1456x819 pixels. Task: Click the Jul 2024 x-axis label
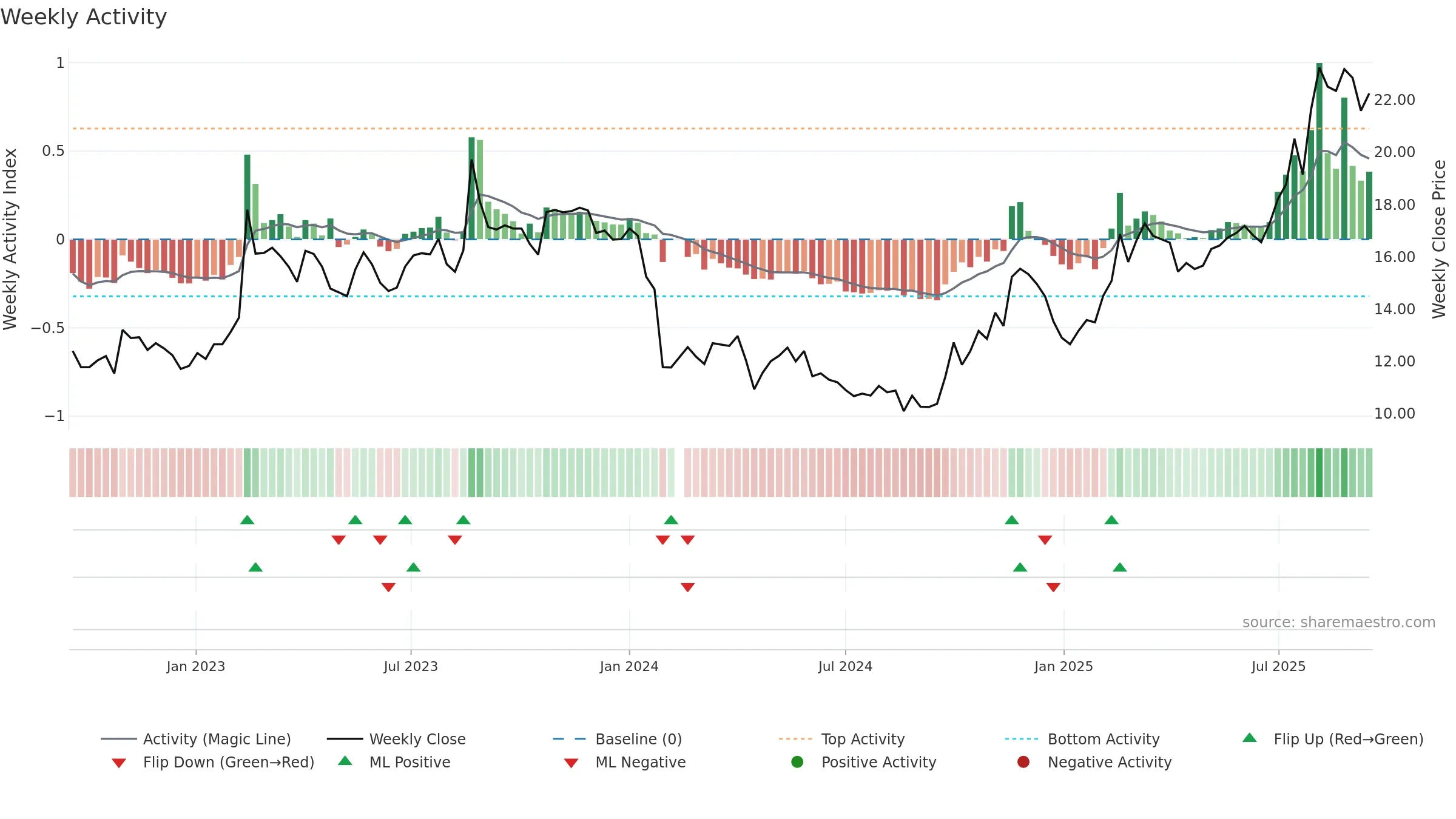(845, 666)
